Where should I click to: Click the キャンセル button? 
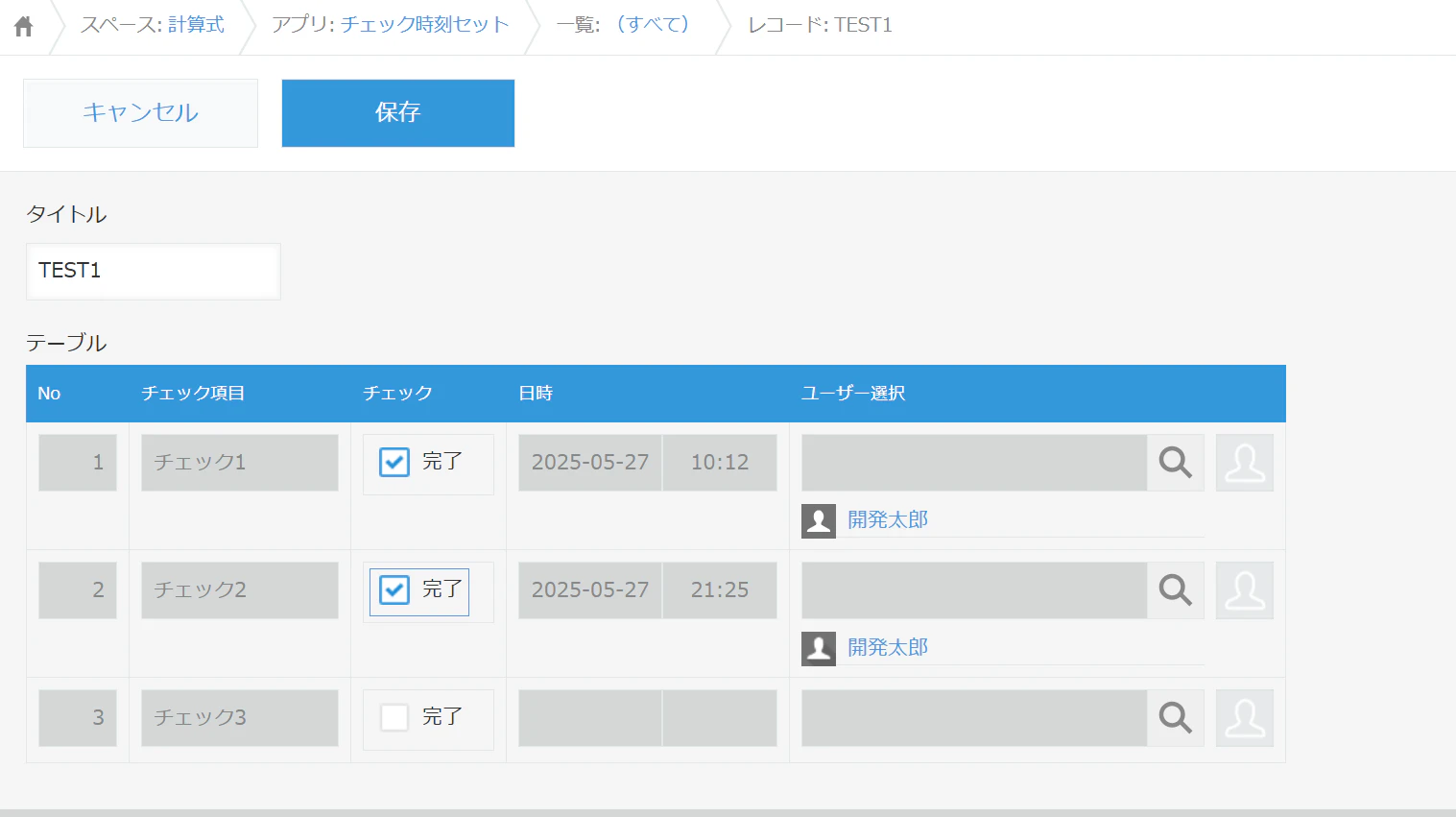140,113
